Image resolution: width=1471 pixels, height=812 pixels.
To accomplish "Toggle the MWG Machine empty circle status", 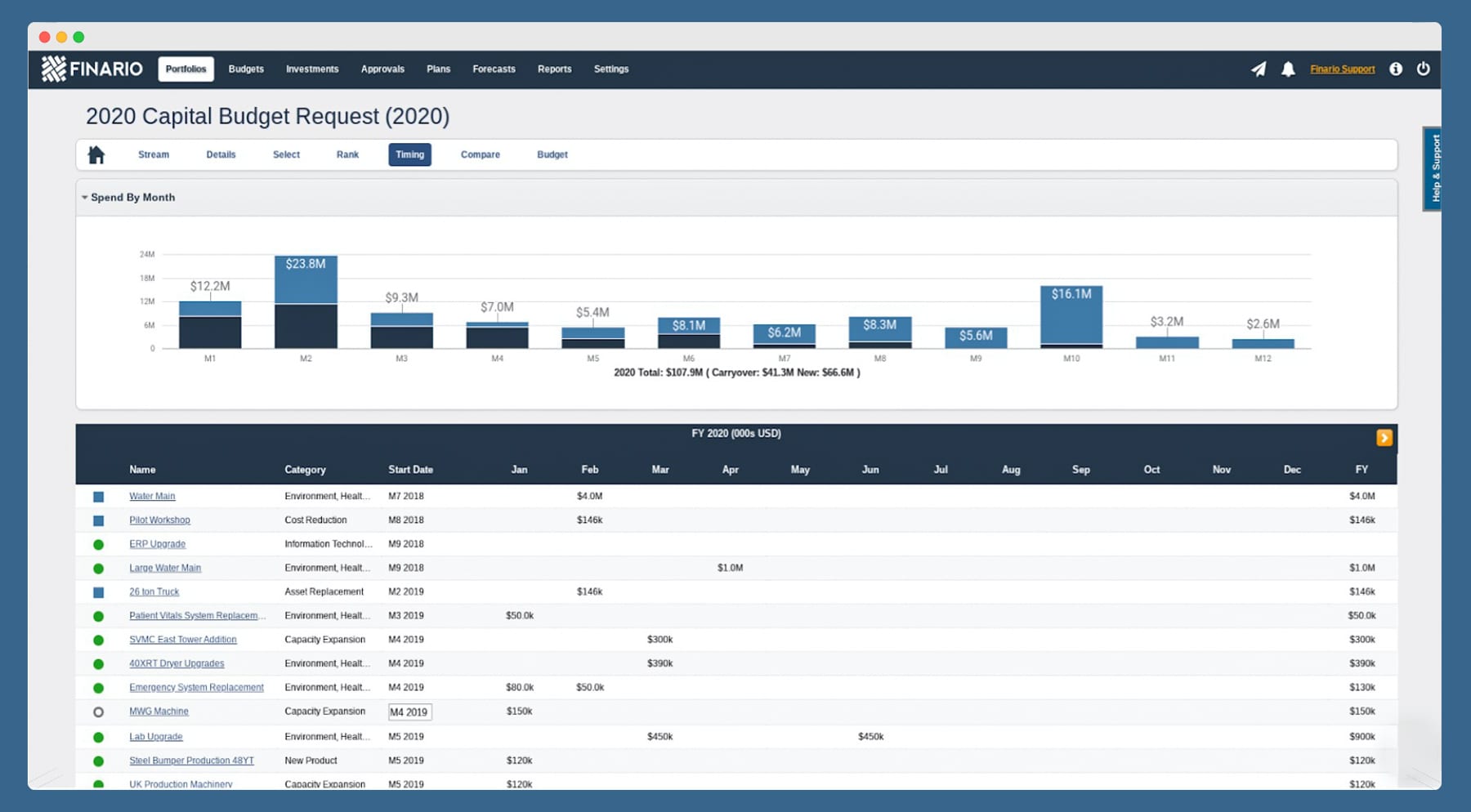I will [x=99, y=712].
